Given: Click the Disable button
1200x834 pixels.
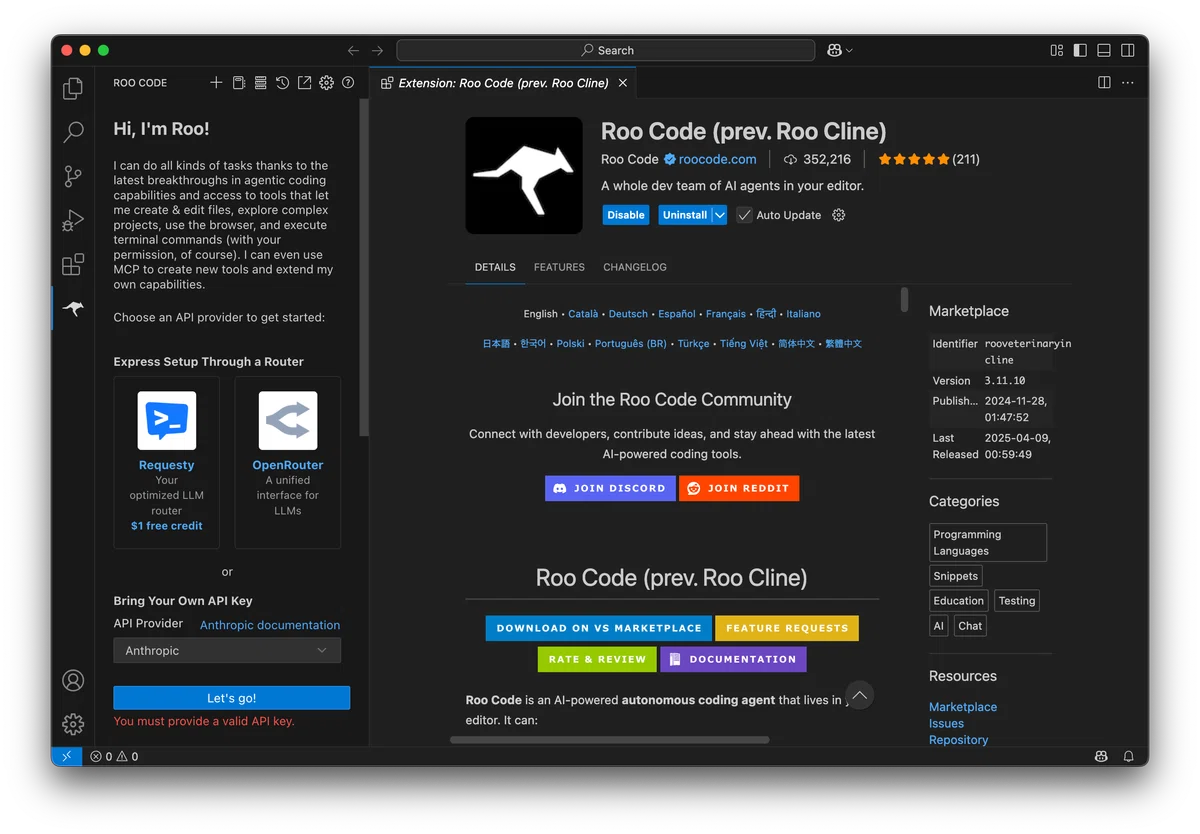Looking at the screenshot, I should tap(626, 215).
